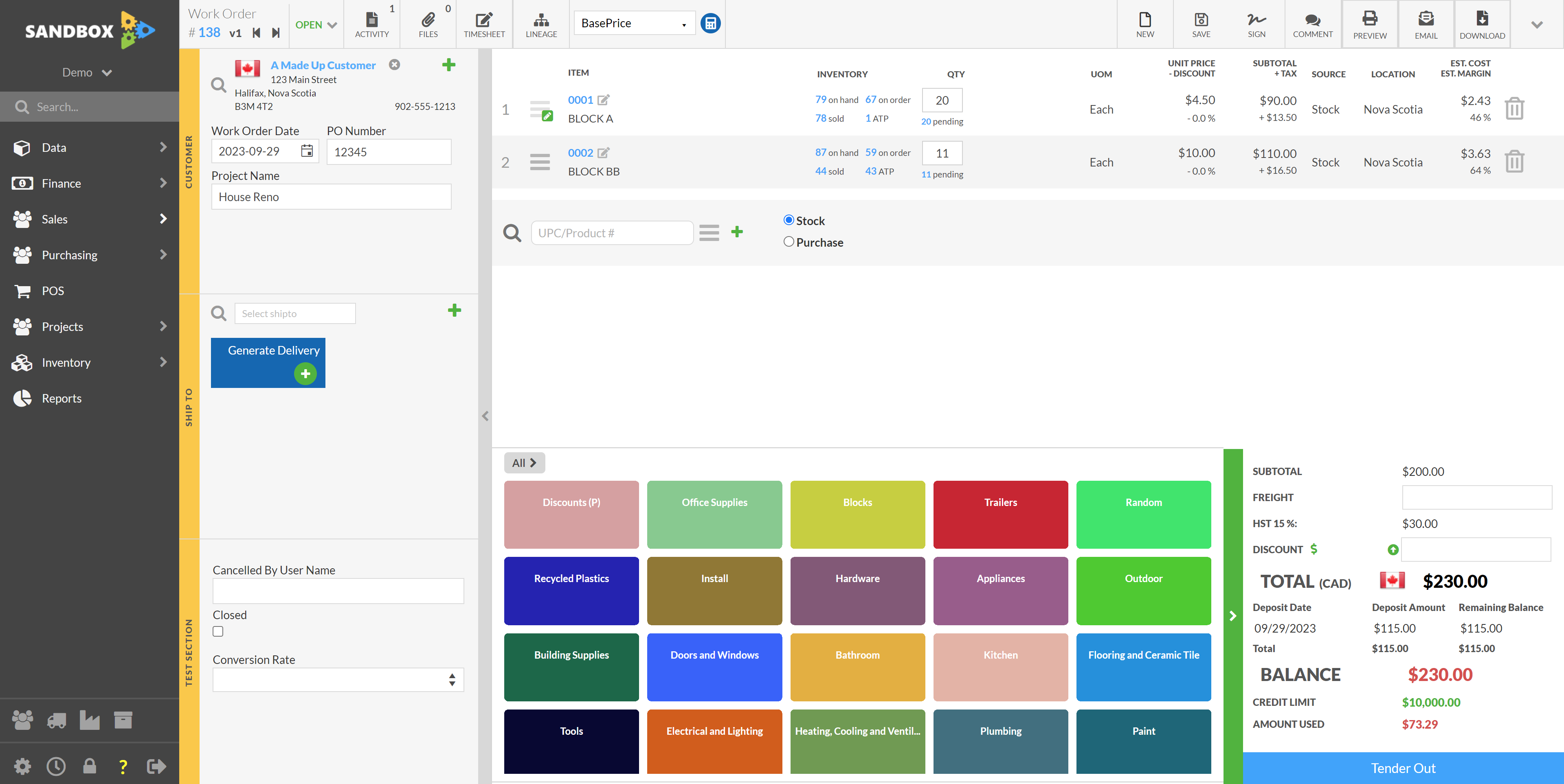This screenshot has width=1564, height=784.
Task: Search for a customer
Action: (219, 85)
